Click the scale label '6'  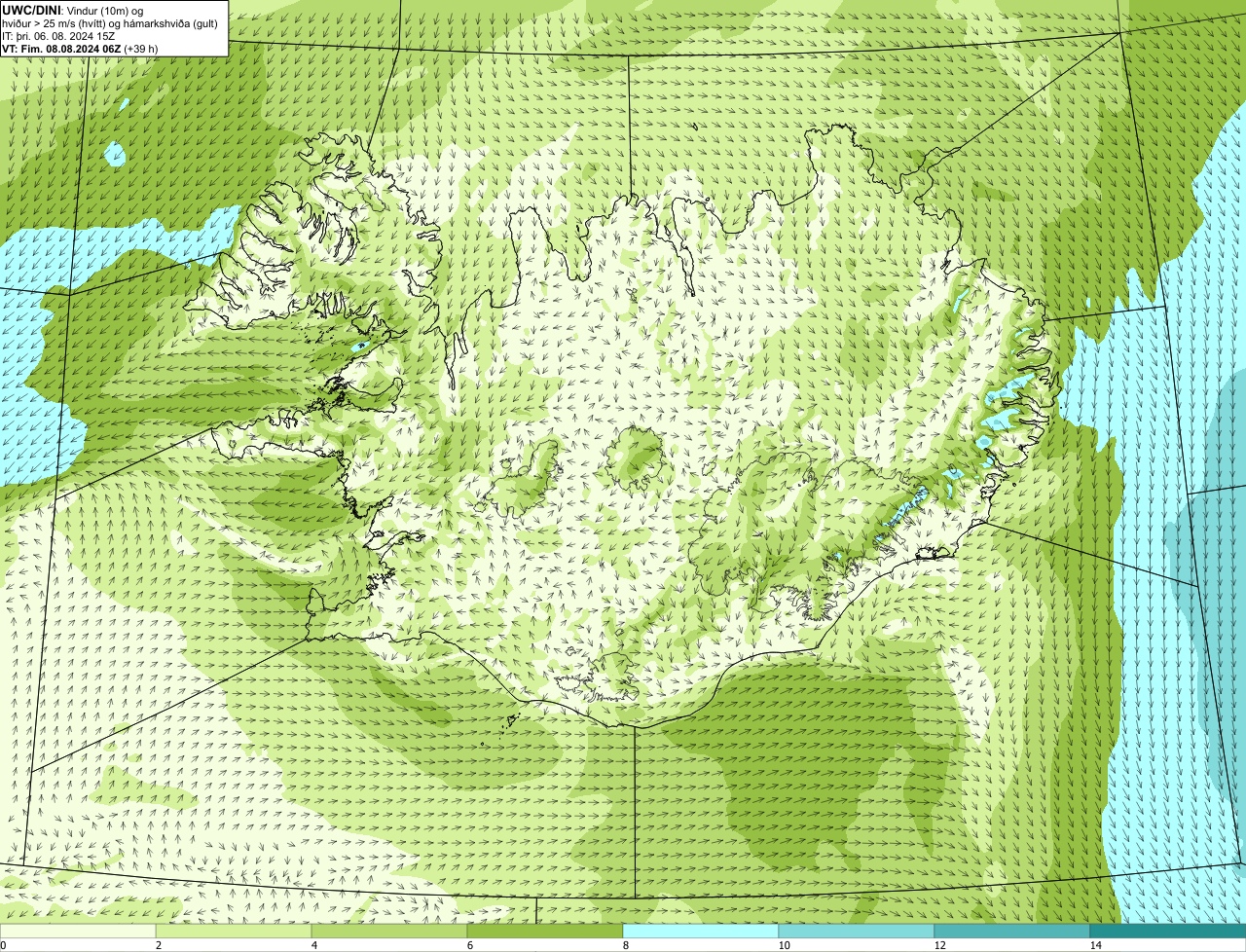point(469,945)
